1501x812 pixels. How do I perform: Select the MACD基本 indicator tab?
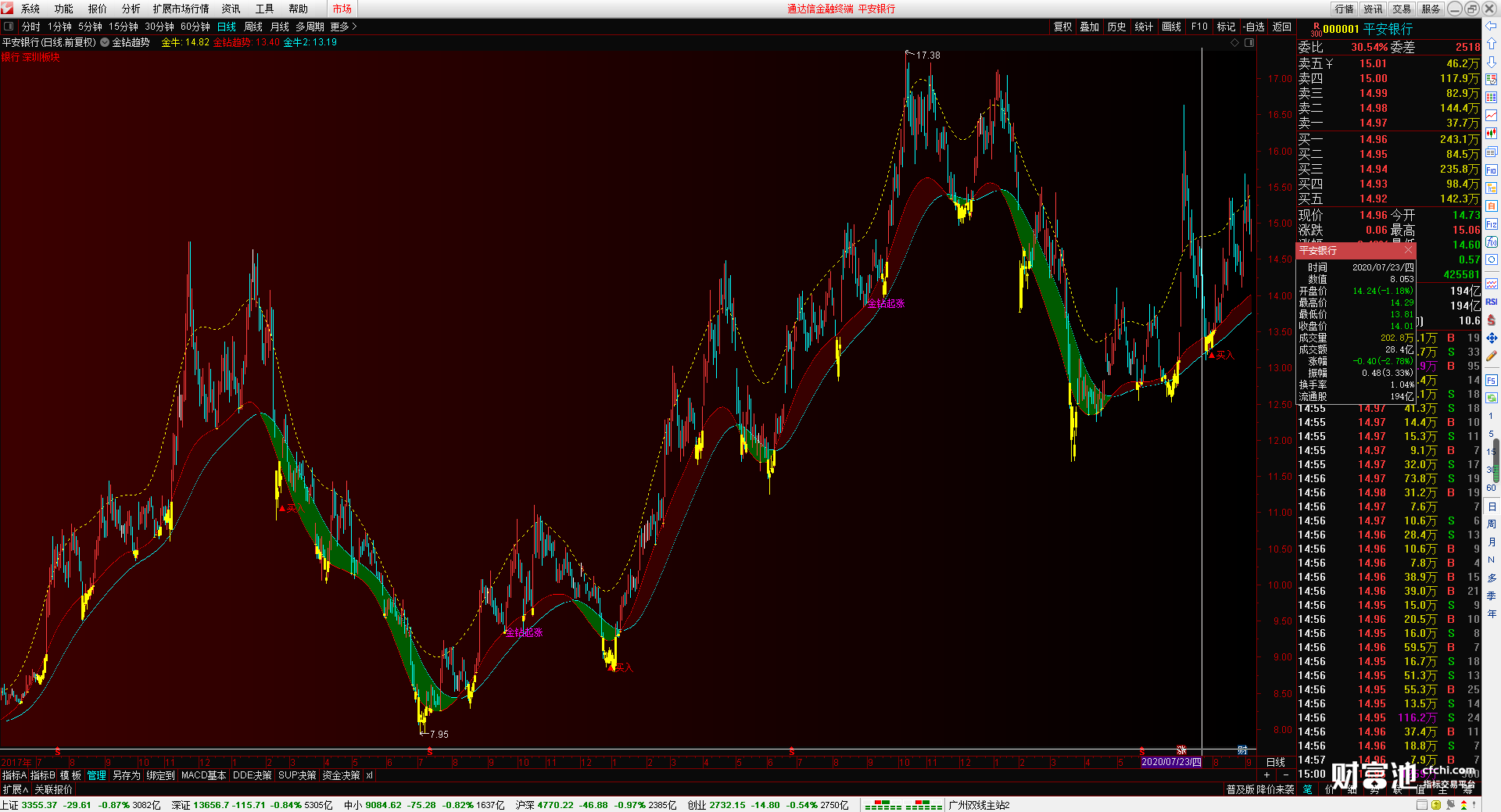pyautogui.click(x=203, y=775)
